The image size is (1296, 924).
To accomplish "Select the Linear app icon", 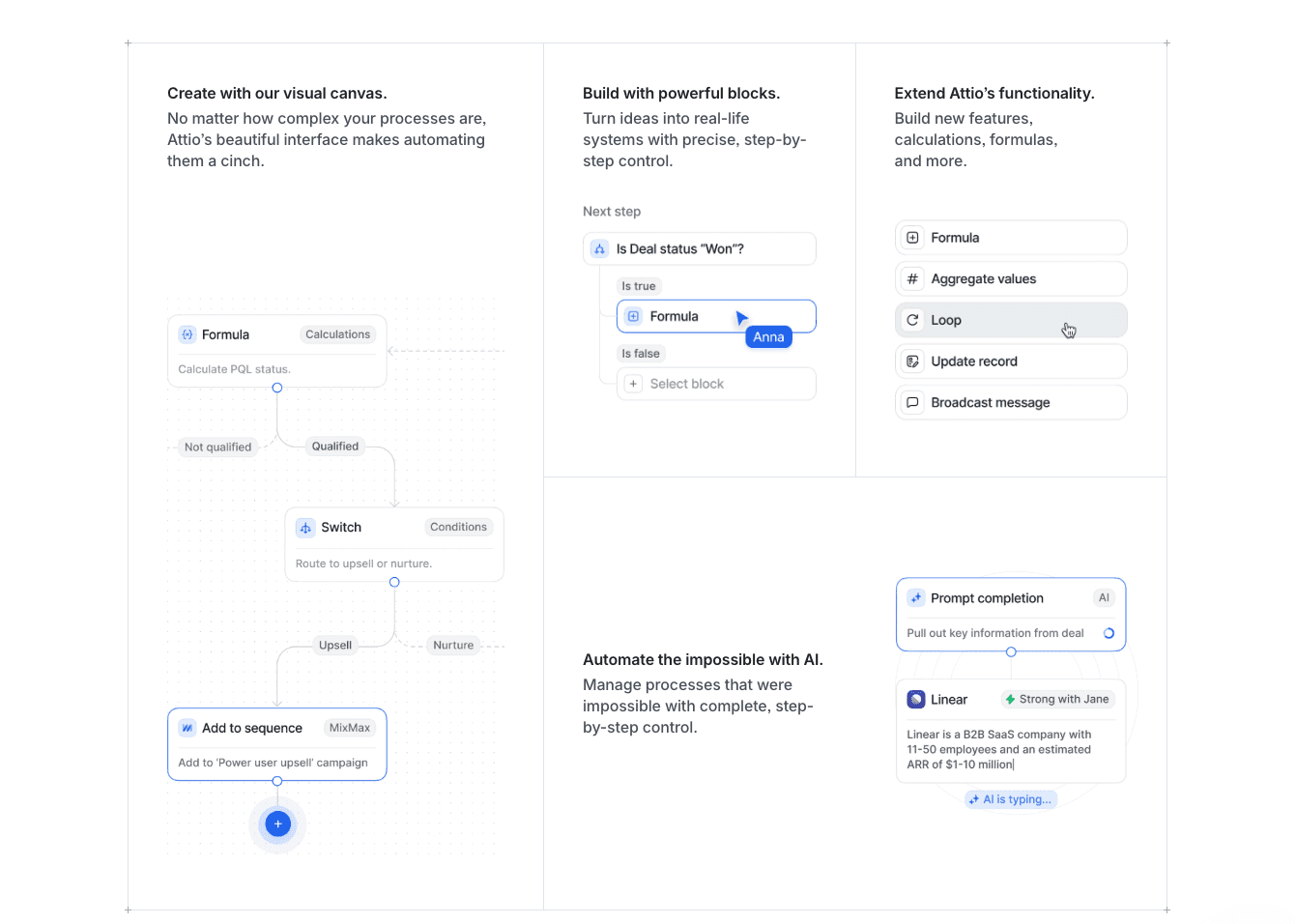I will click(x=916, y=699).
